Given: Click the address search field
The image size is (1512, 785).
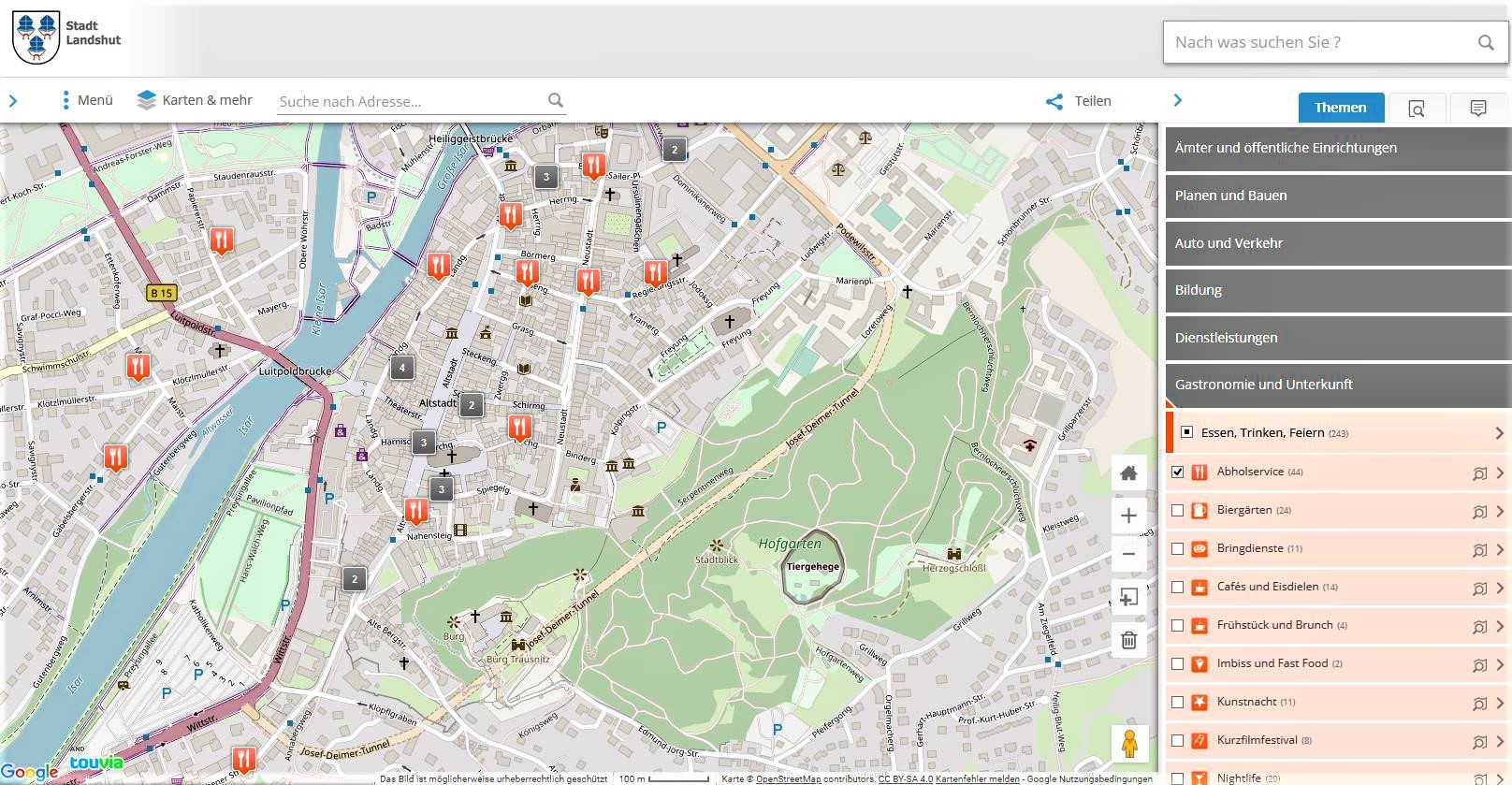Looking at the screenshot, I should [x=412, y=101].
